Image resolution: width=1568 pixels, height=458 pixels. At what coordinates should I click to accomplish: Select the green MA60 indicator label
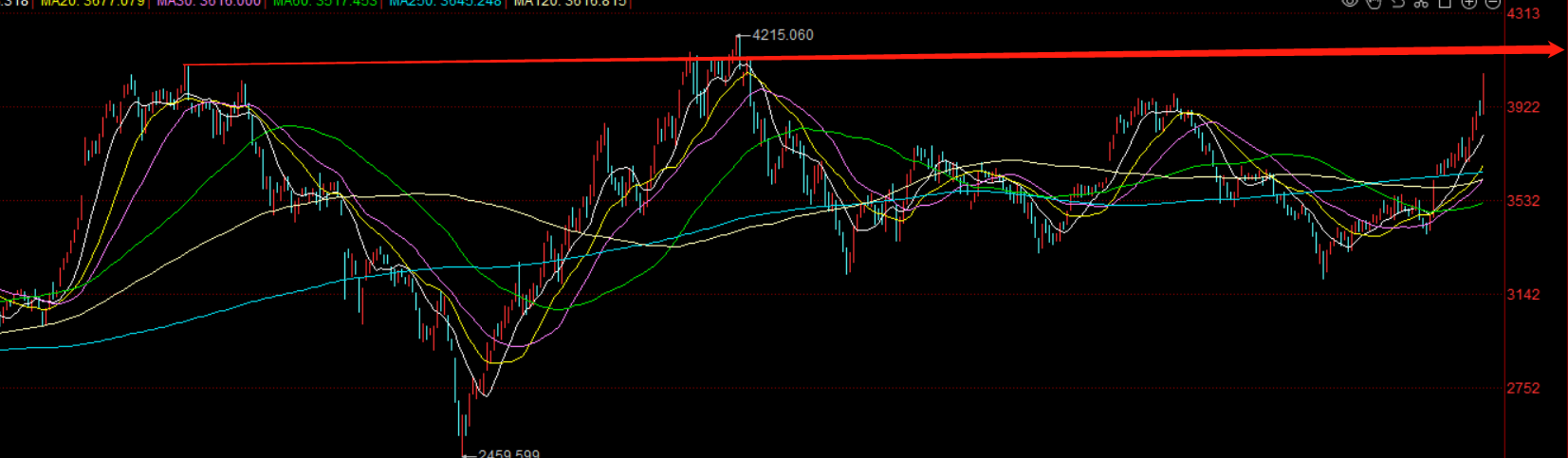pyautogui.click(x=324, y=3)
